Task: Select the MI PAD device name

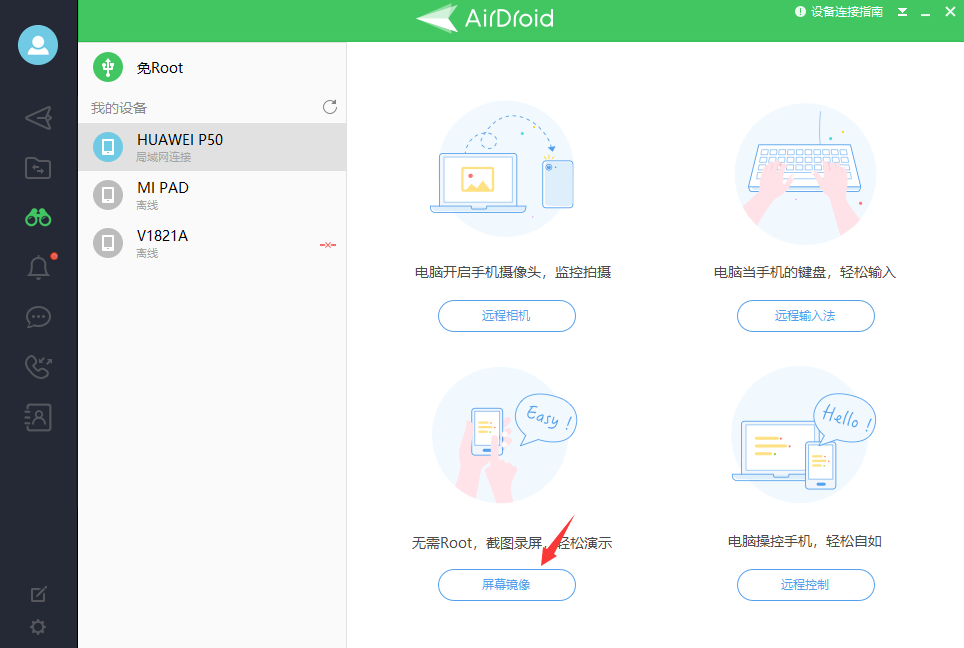Action: [x=162, y=188]
